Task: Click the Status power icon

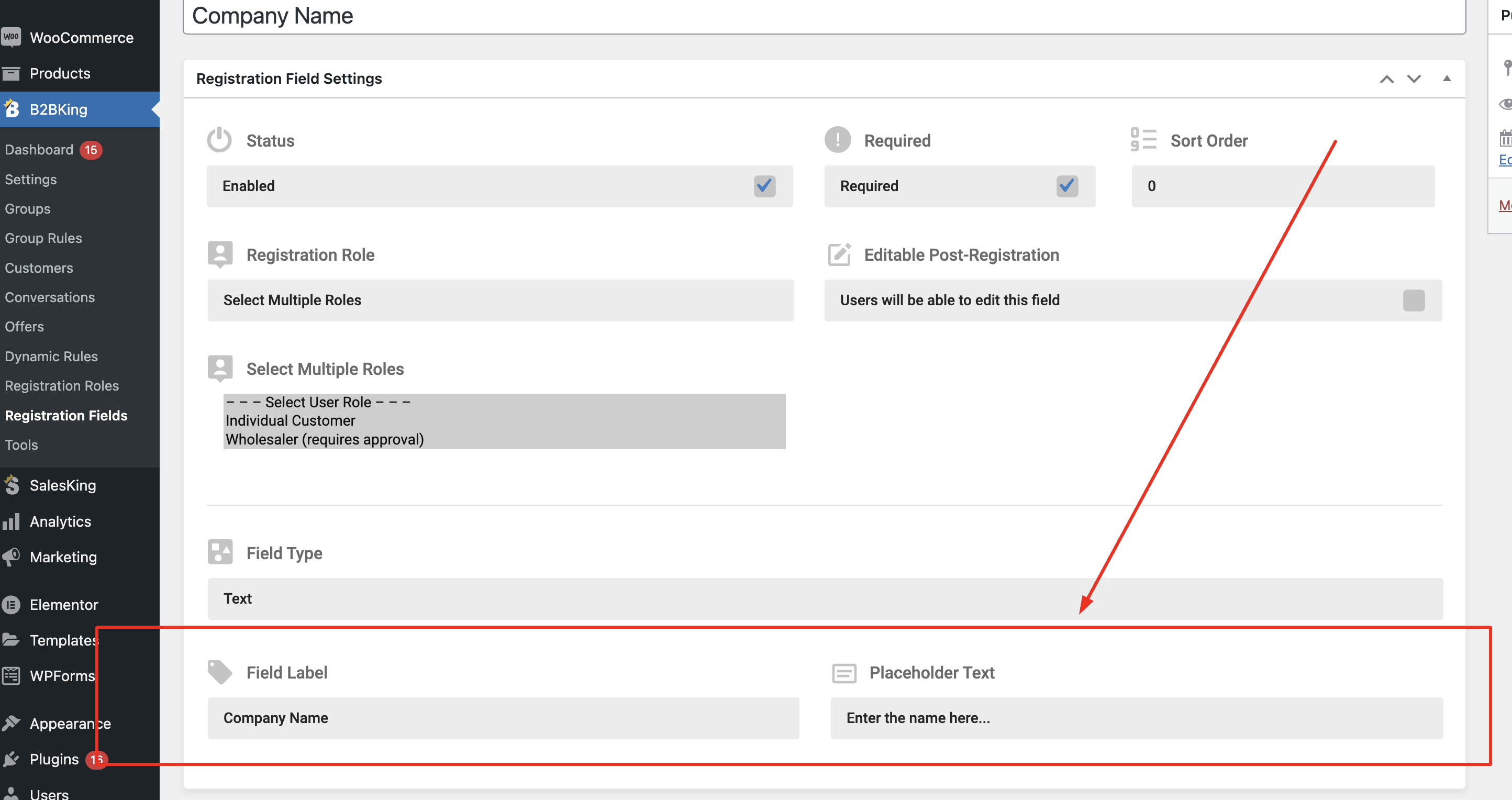Action: click(x=219, y=140)
